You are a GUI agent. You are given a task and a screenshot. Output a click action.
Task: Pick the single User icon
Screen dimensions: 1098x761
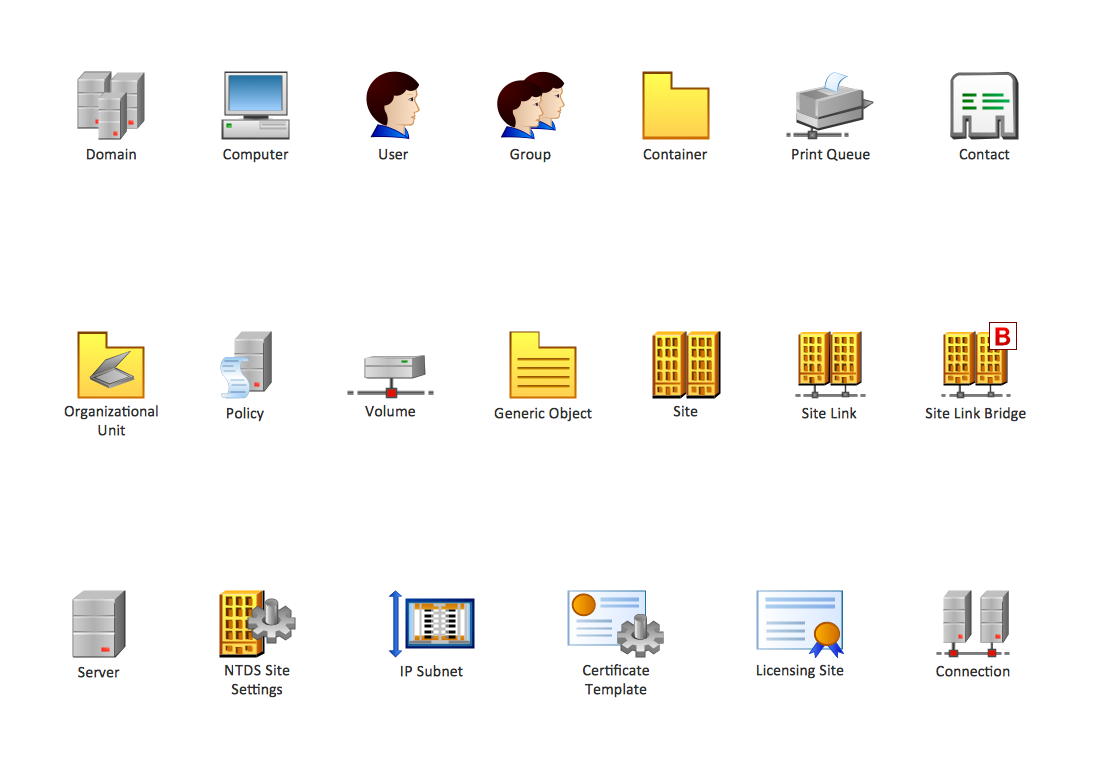tap(393, 105)
